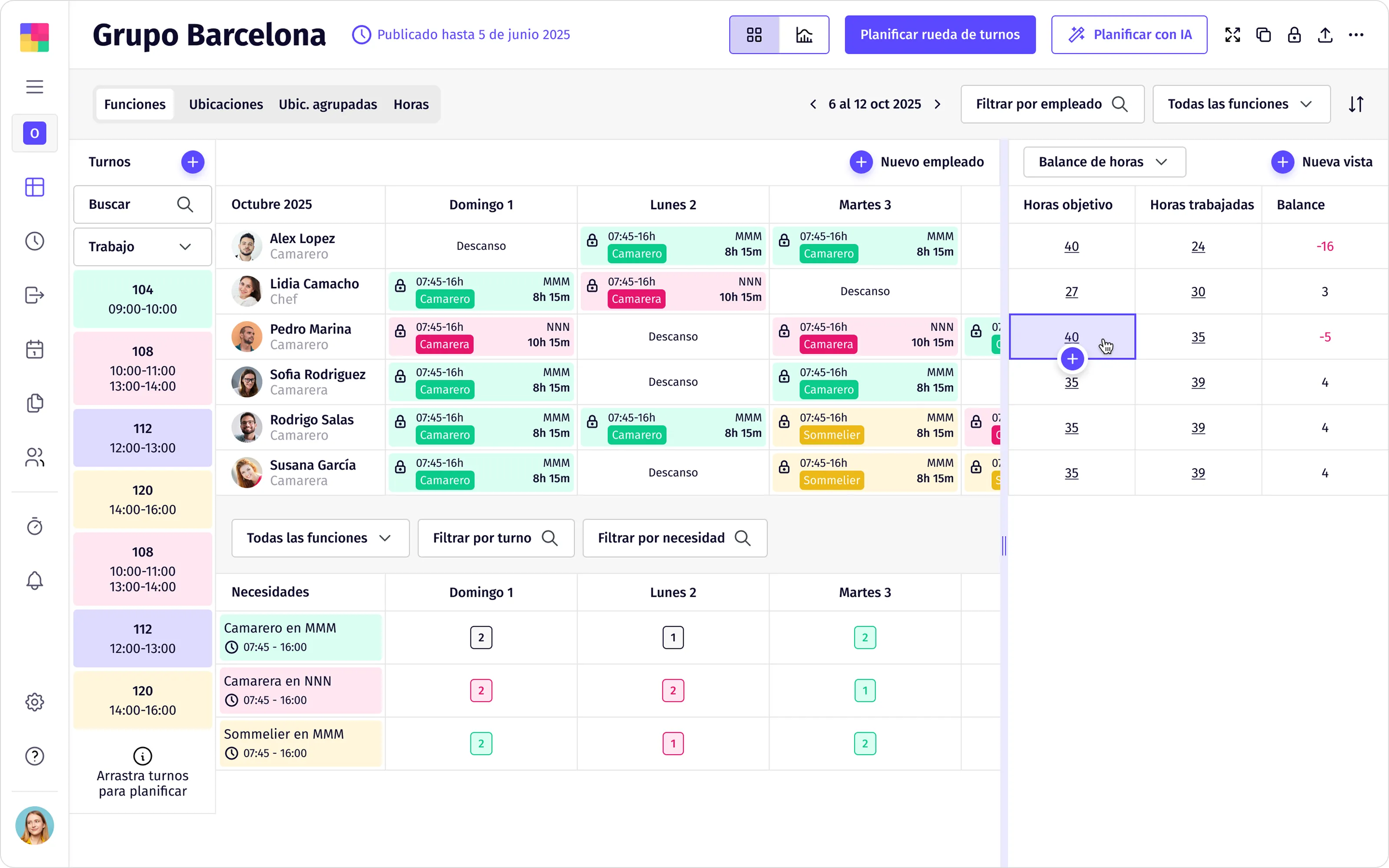
Task: Open the Trabajo dropdown under Turnos
Action: (x=142, y=247)
